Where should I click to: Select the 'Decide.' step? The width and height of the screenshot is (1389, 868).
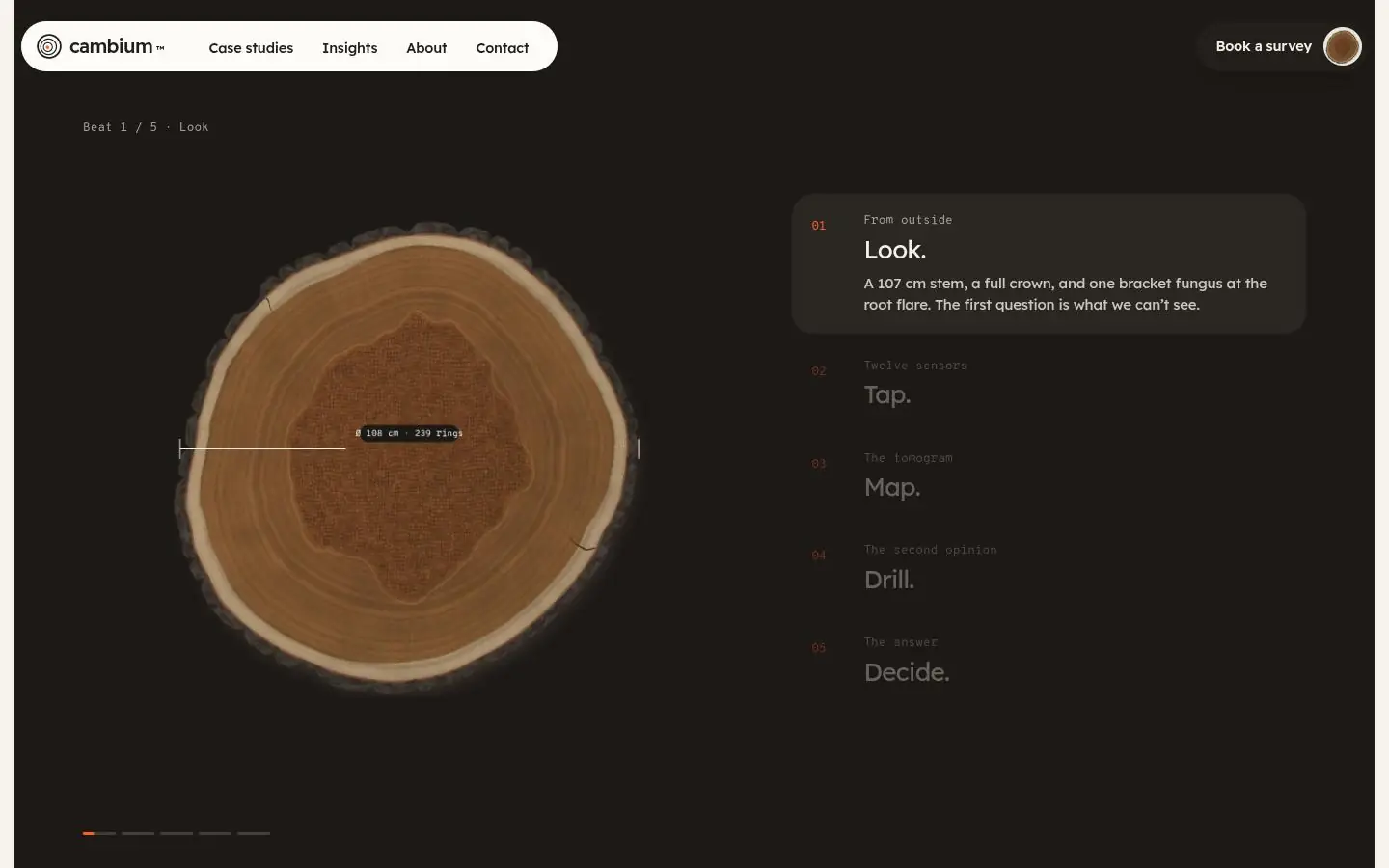[1049, 661]
